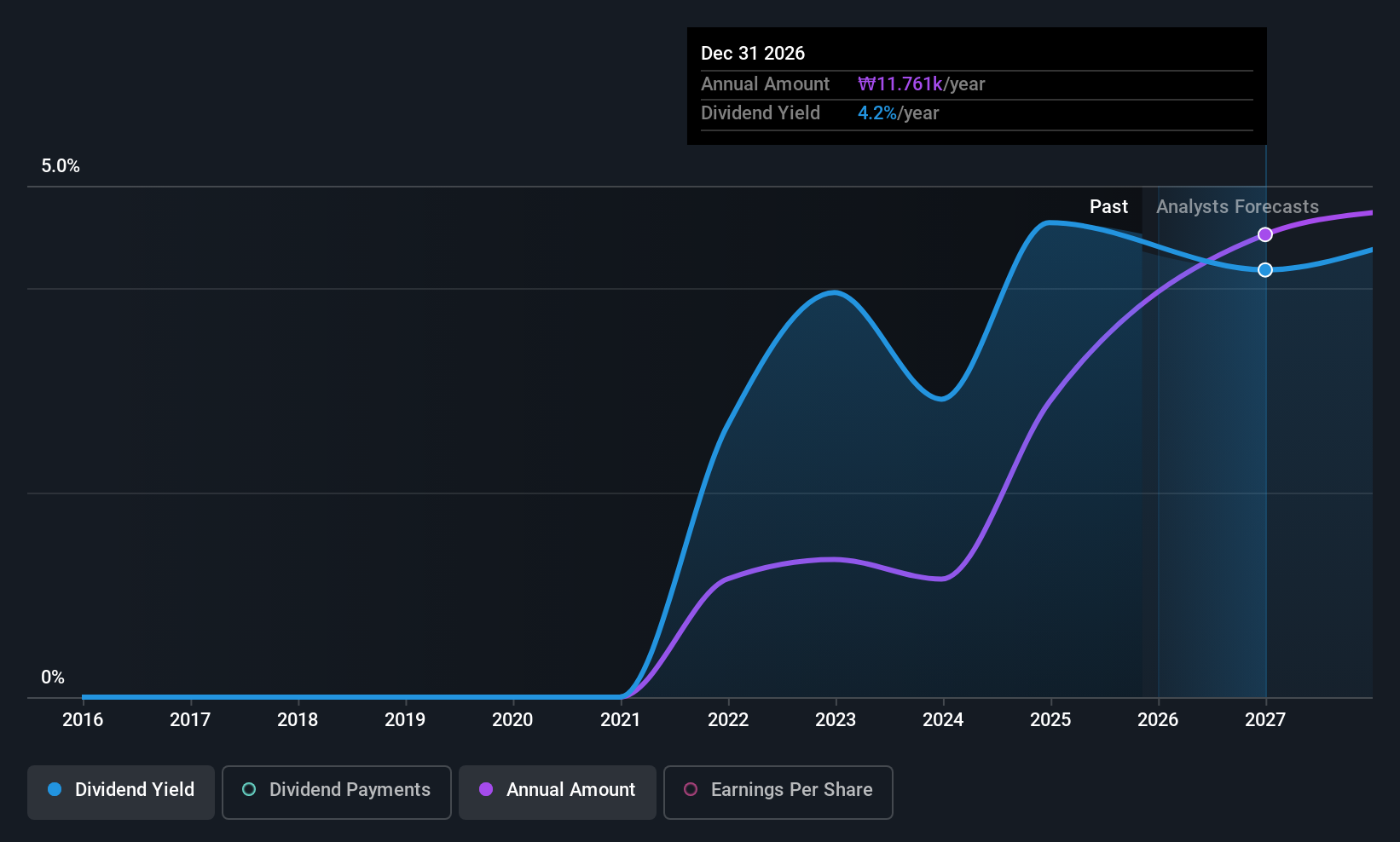Enable the Dividend Payments series
The height and width of the screenshot is (842, 1400).
(336, 792)
